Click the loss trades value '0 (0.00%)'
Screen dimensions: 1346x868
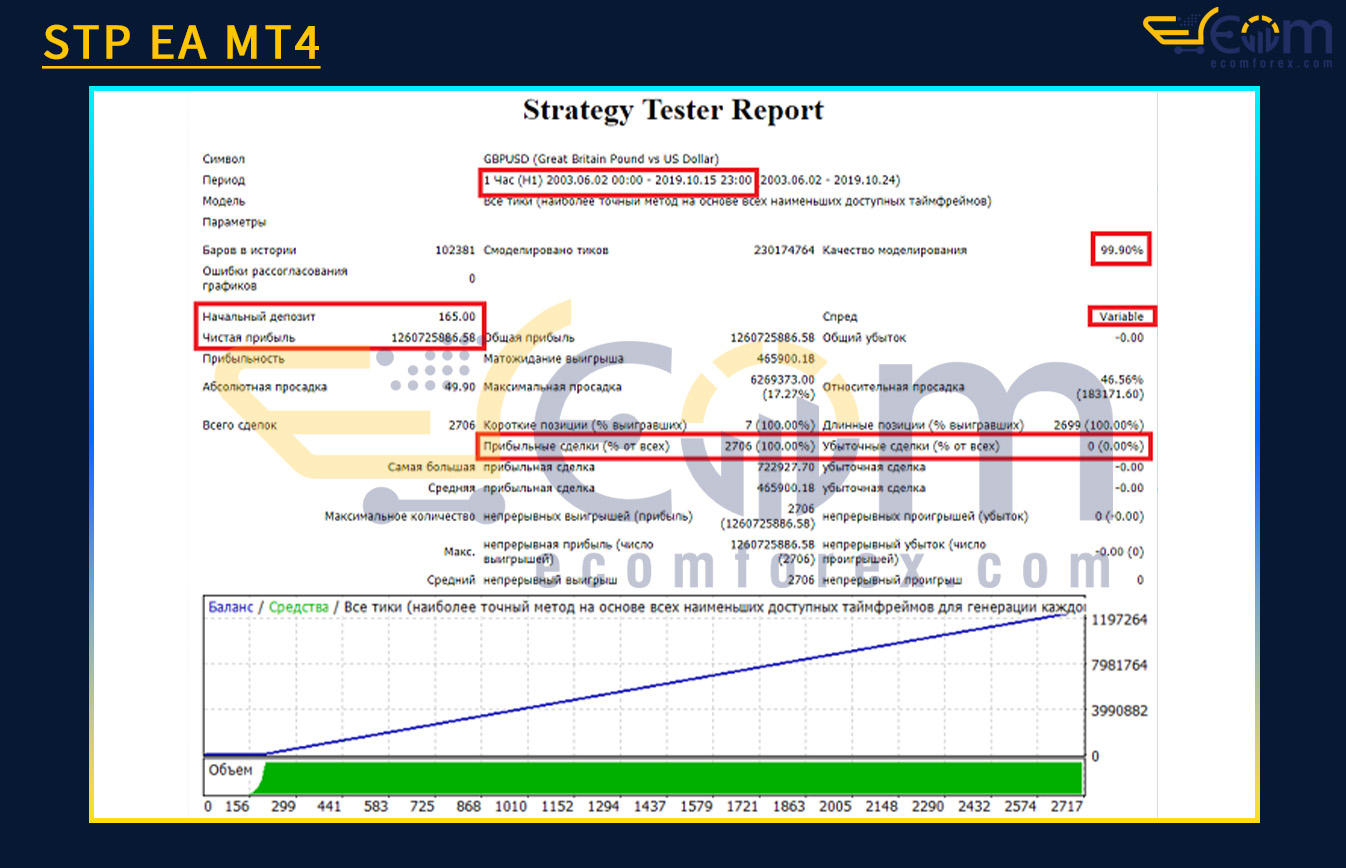coord(1116,446)
